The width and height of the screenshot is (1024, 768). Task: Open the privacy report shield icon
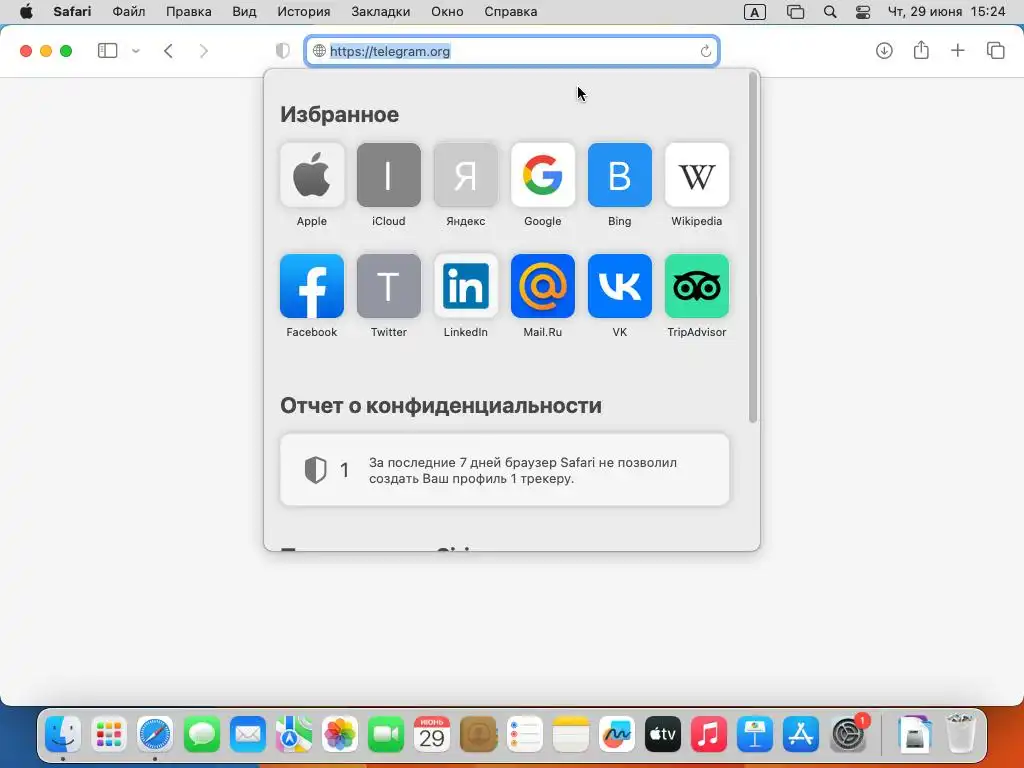[282, 51]
